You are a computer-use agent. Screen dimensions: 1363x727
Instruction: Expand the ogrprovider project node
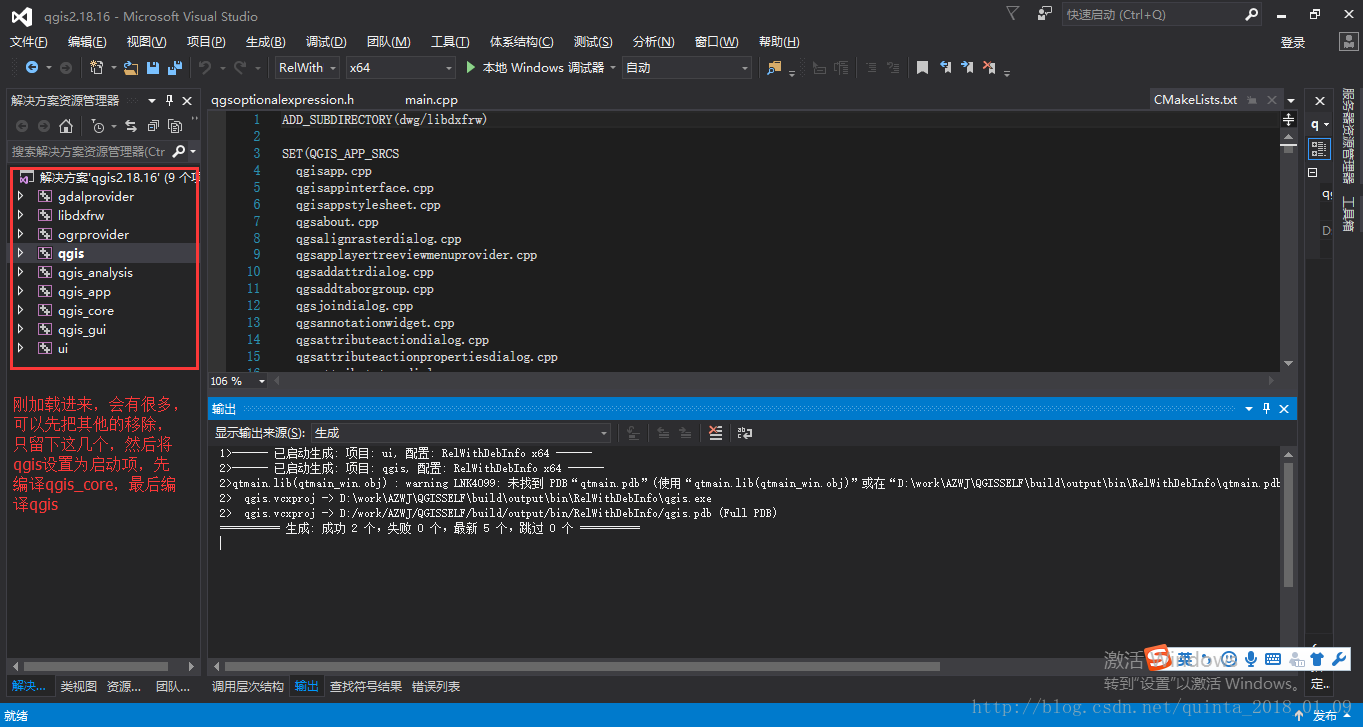coord(20,235)
